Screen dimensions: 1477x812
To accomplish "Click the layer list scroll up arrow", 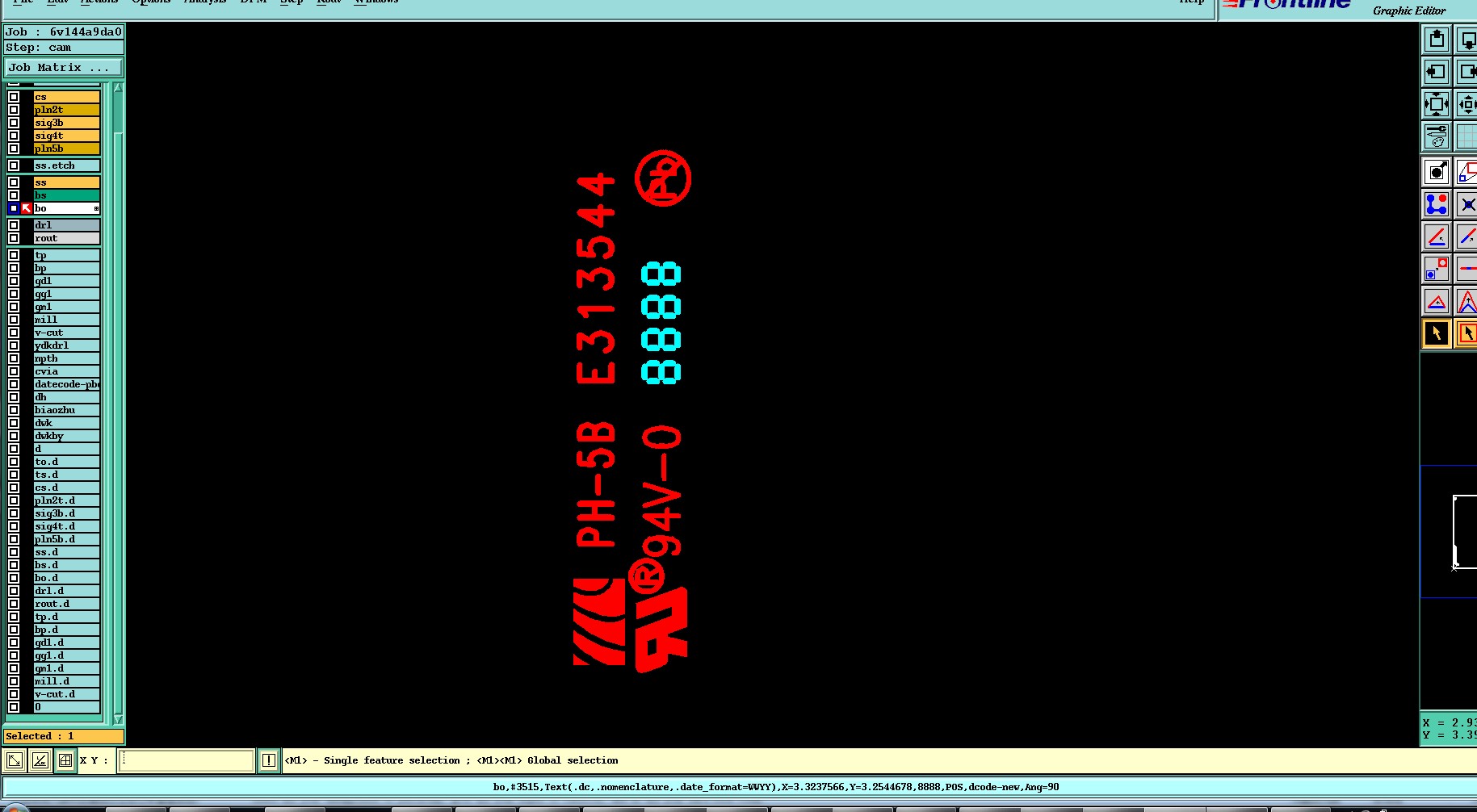I will 118,87.
